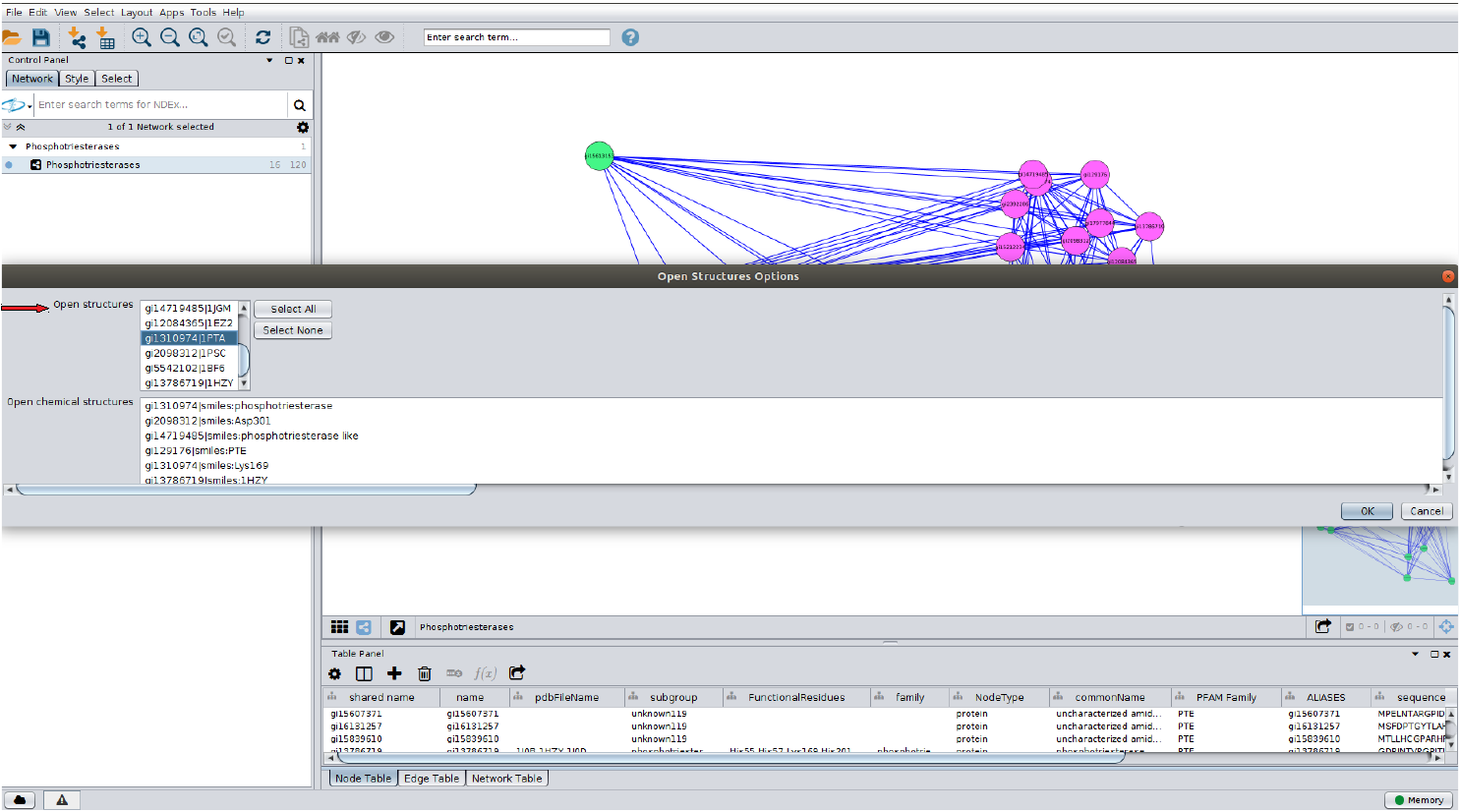Open function builder f(x) icon
1459x812 pixels.
486,673
